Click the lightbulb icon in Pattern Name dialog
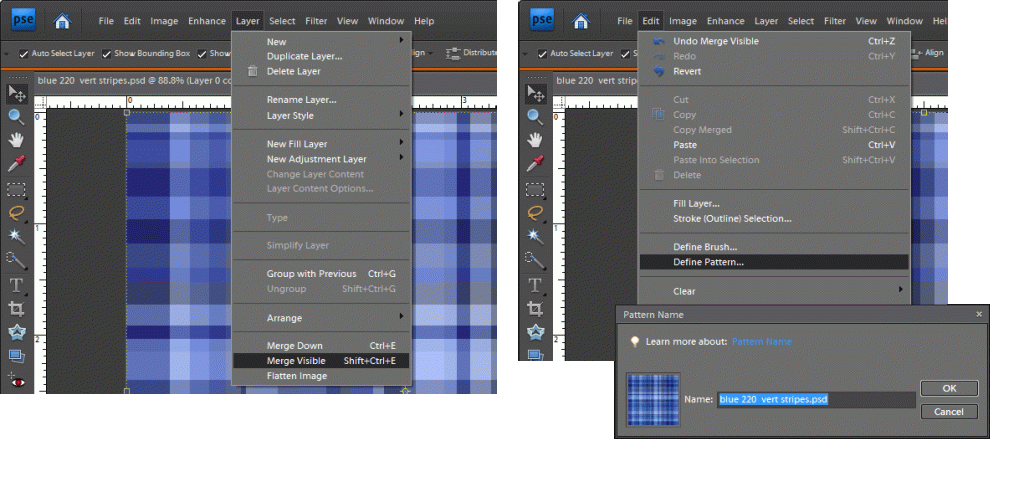 634,342
